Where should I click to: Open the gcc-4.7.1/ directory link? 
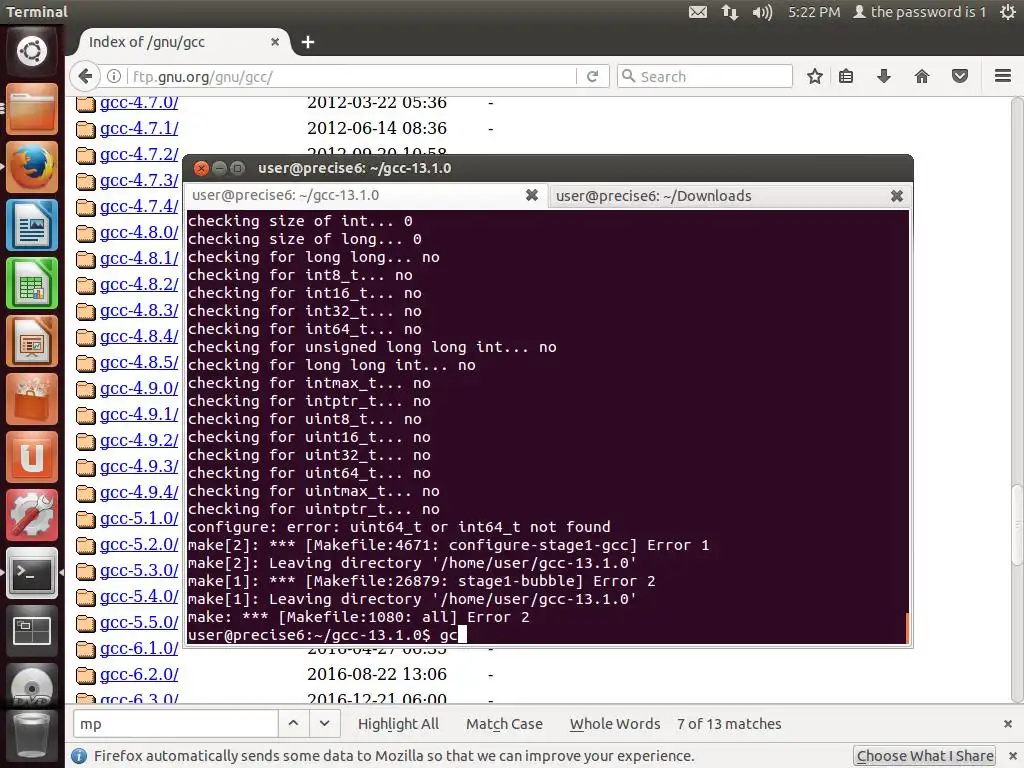point(139,128)
